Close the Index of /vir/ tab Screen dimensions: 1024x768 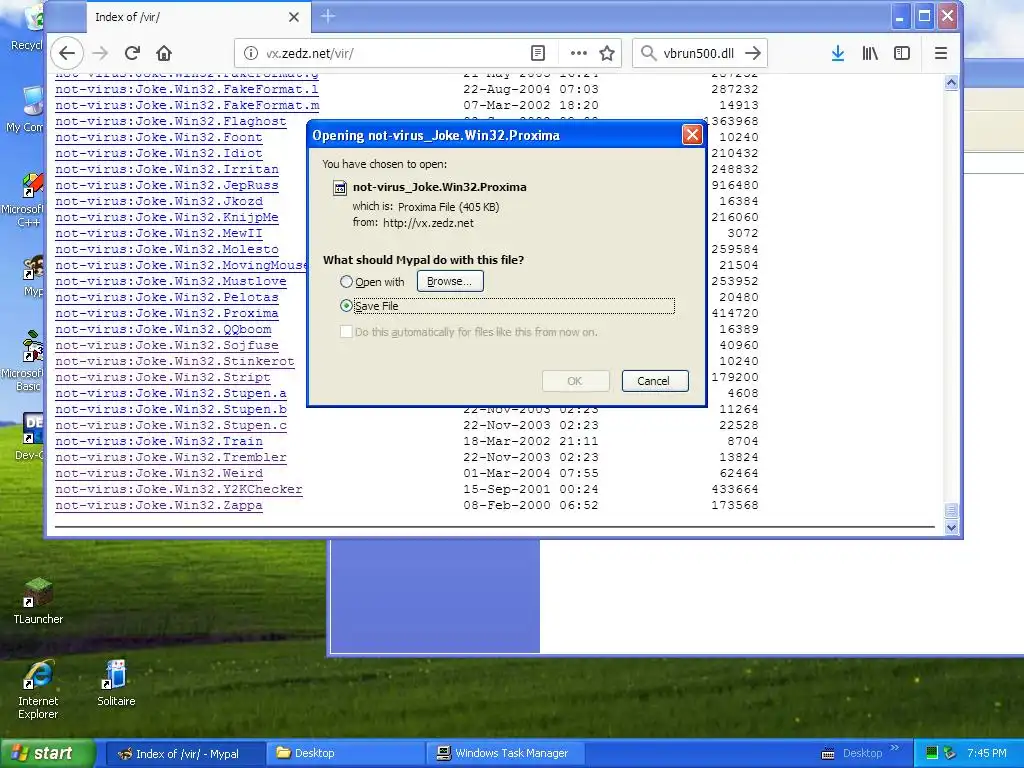pos(294,17)
